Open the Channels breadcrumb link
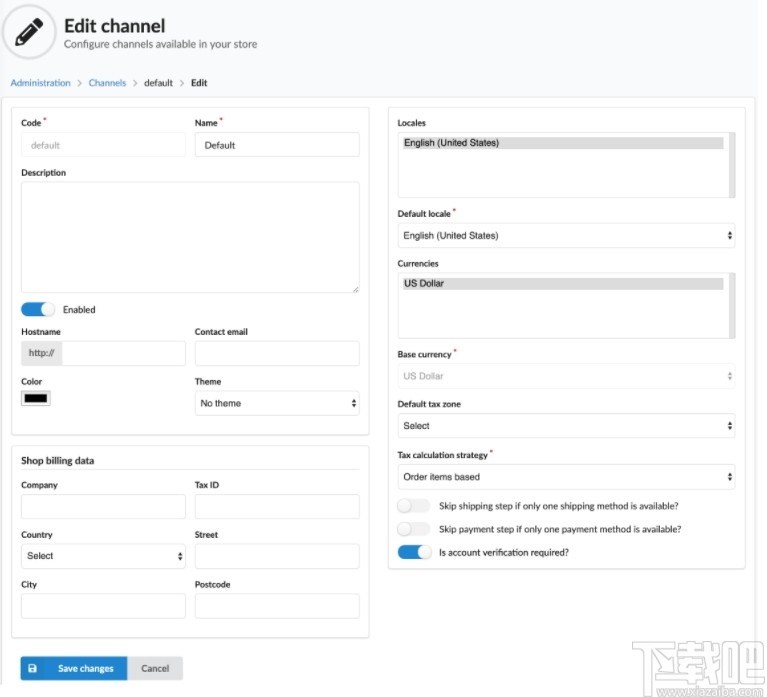 coord(107,83)
